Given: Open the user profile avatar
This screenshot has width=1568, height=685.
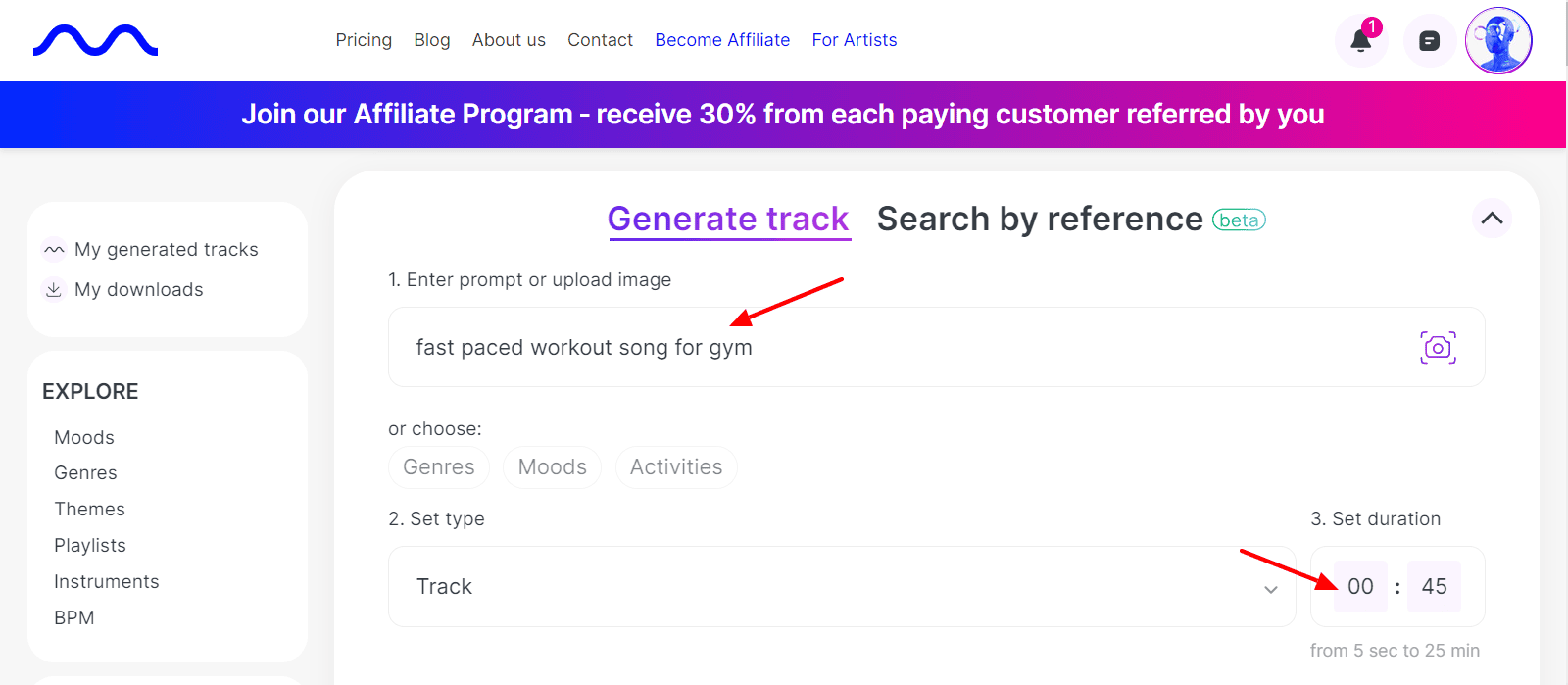Looking at the screenshot, I should (1497, 41).
